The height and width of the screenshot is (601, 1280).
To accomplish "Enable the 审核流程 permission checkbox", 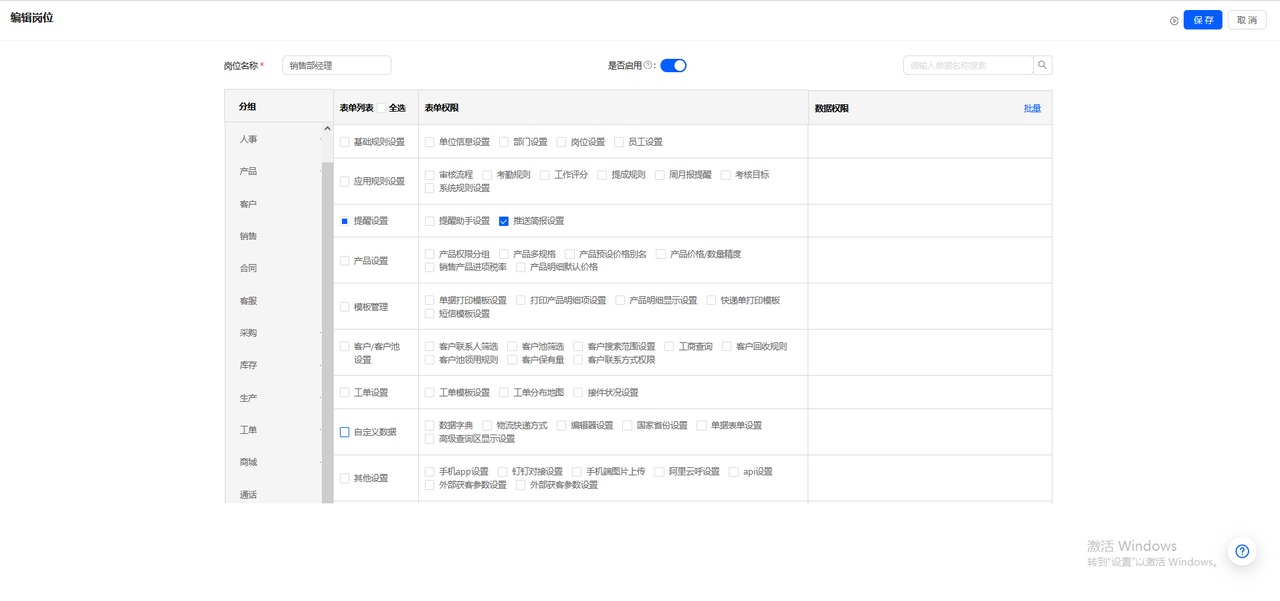I will 430,175.
